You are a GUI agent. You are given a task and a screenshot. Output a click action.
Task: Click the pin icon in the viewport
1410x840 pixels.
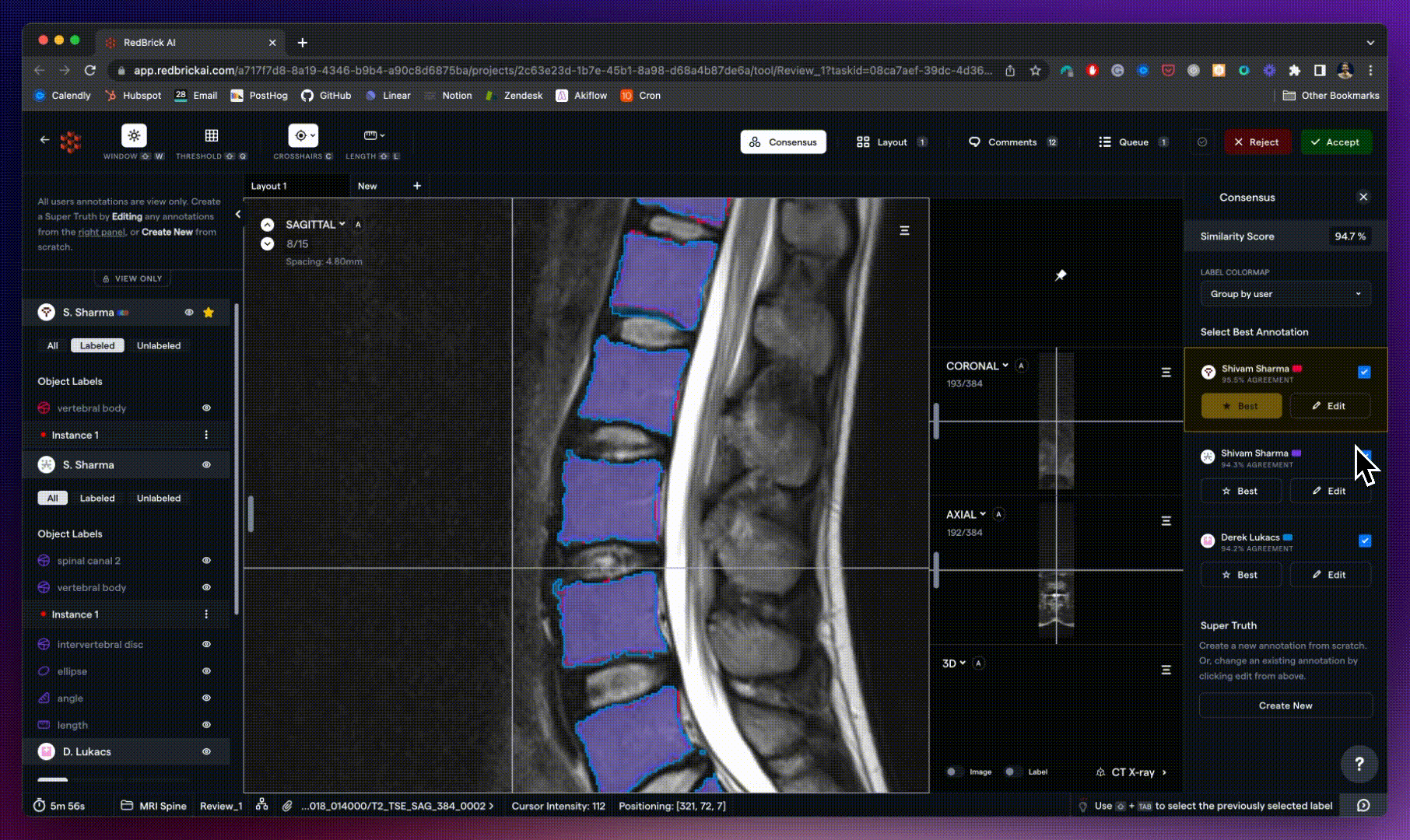pyautogui.click(x=1061, y=275)
